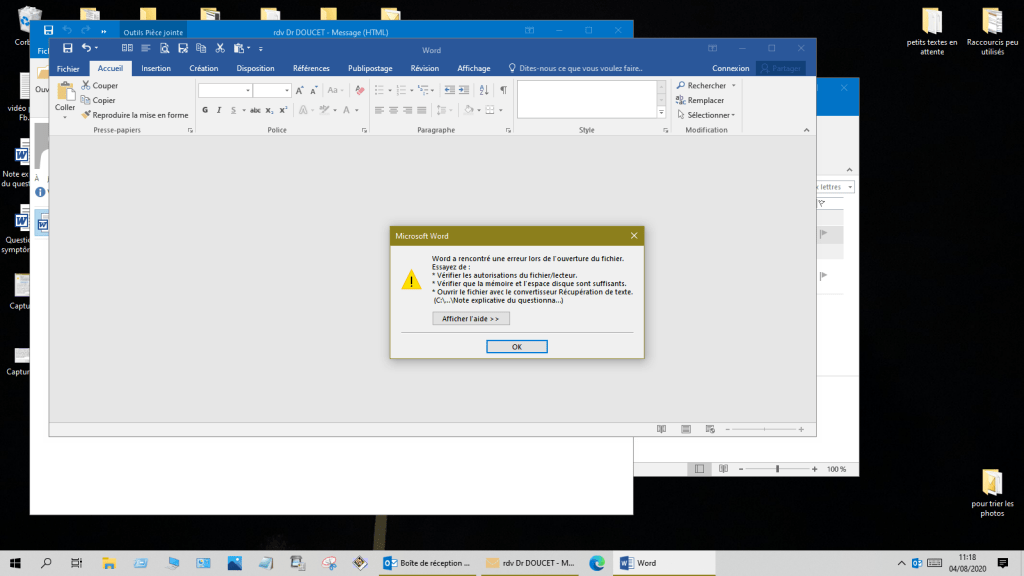Click the Dites-nous ce que vous voulez faire box
The image size is (1024, 576).
tap(576, 69)
